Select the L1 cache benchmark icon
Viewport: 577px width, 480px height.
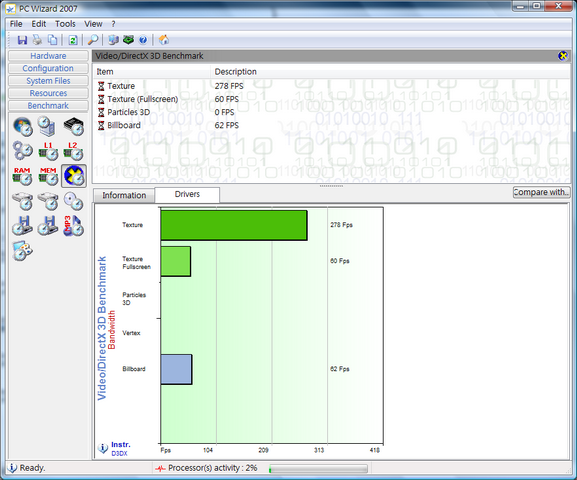click(48, 151)
